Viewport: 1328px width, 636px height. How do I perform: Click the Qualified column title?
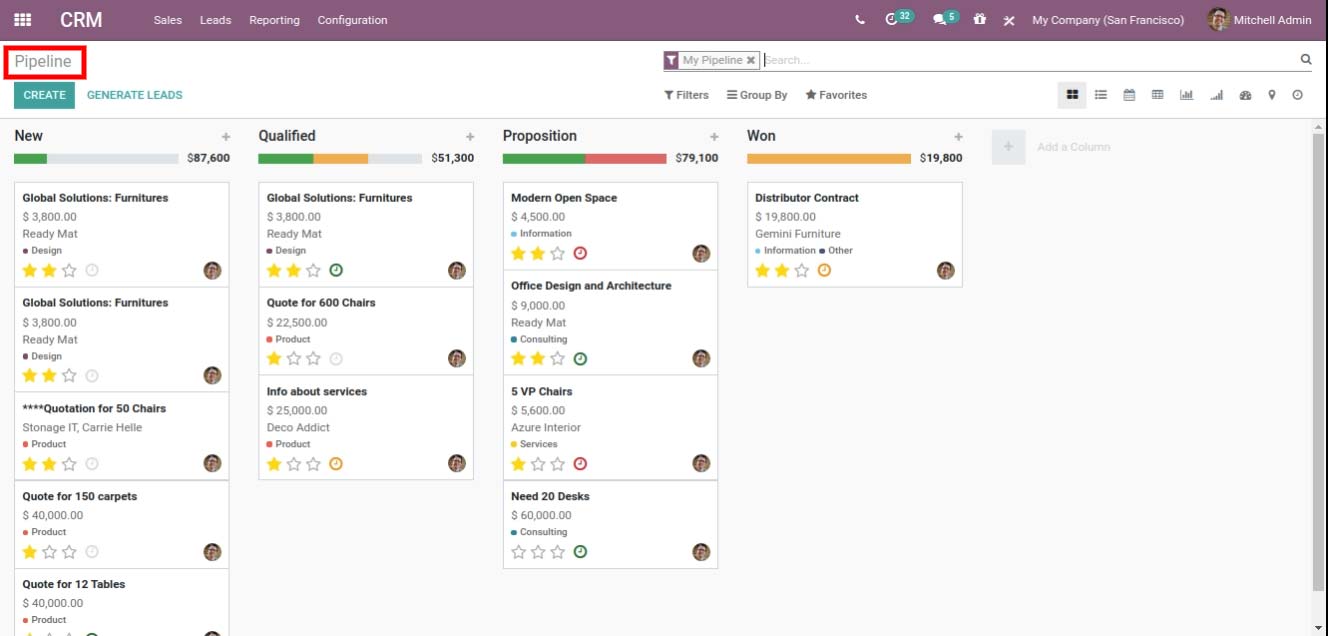coord(287,136)
